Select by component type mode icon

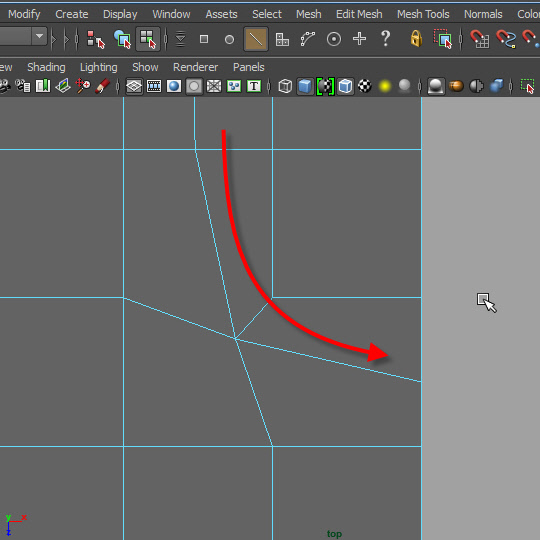(x=148, y=39)
